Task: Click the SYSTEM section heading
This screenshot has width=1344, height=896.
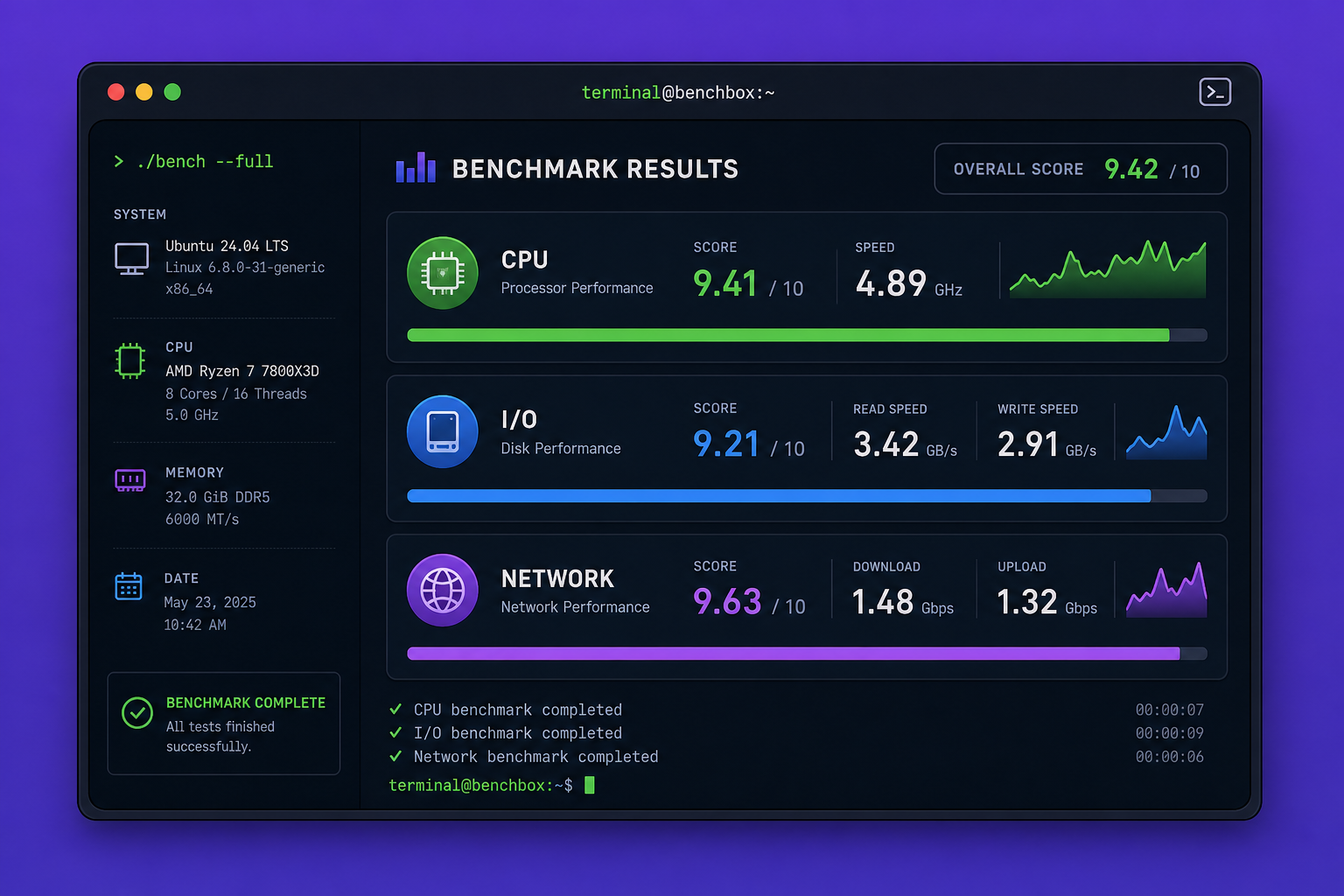Action: (x=140, y=214)
